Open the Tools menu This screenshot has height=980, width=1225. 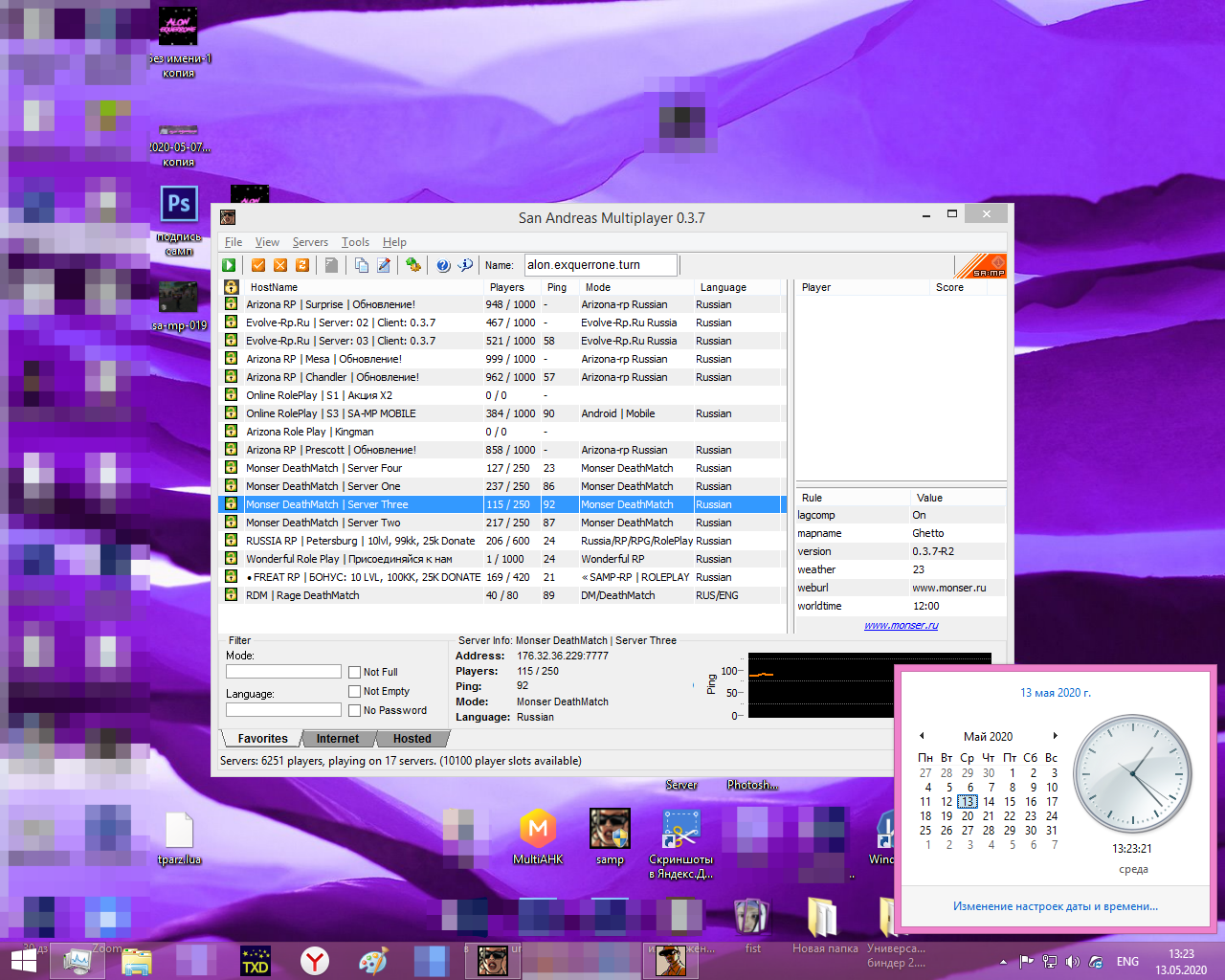coord(355,242)
